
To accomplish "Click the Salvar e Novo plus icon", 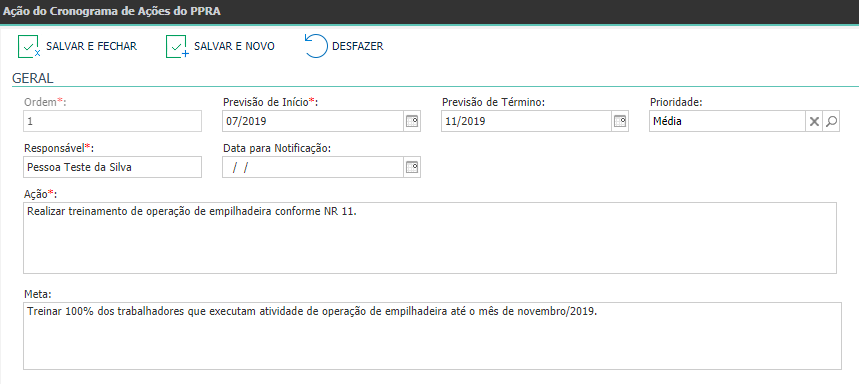I will pyautogui.click(x=177, y=47).
